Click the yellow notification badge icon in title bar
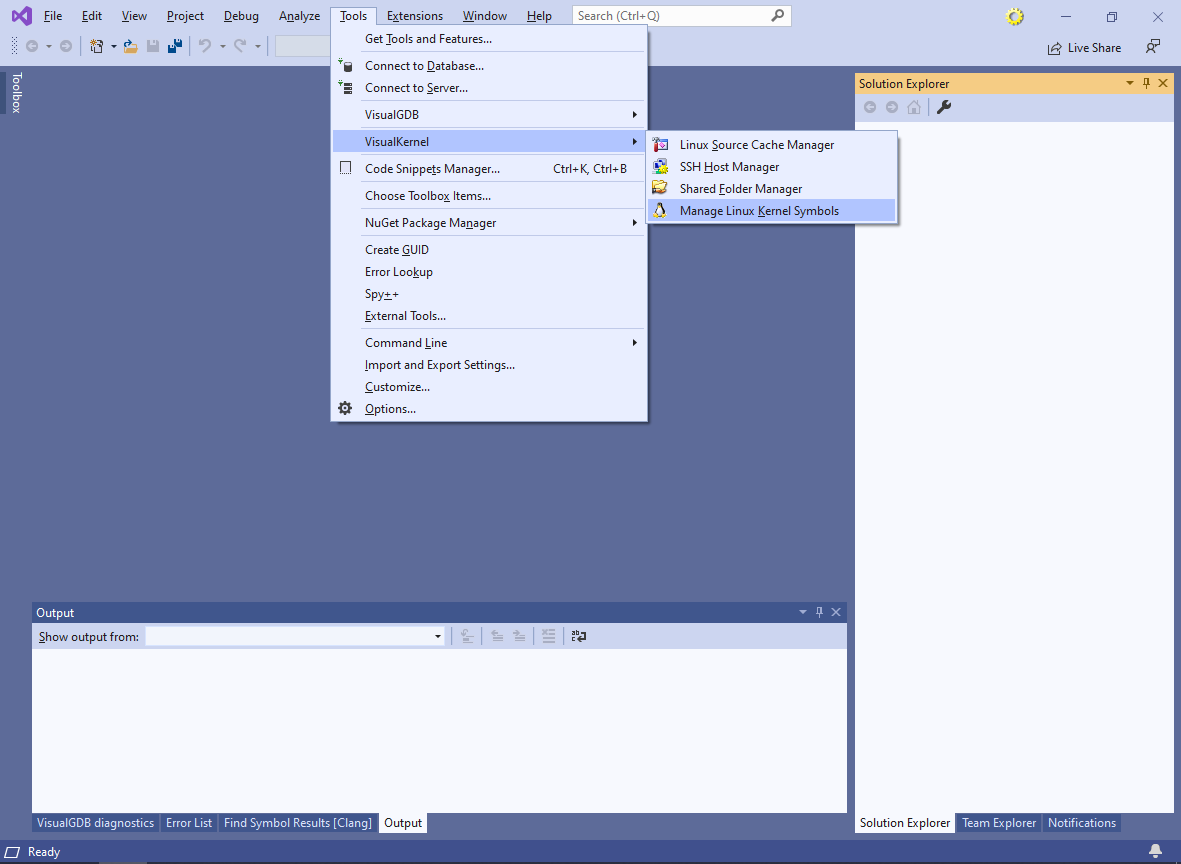 click(1015, 17)
